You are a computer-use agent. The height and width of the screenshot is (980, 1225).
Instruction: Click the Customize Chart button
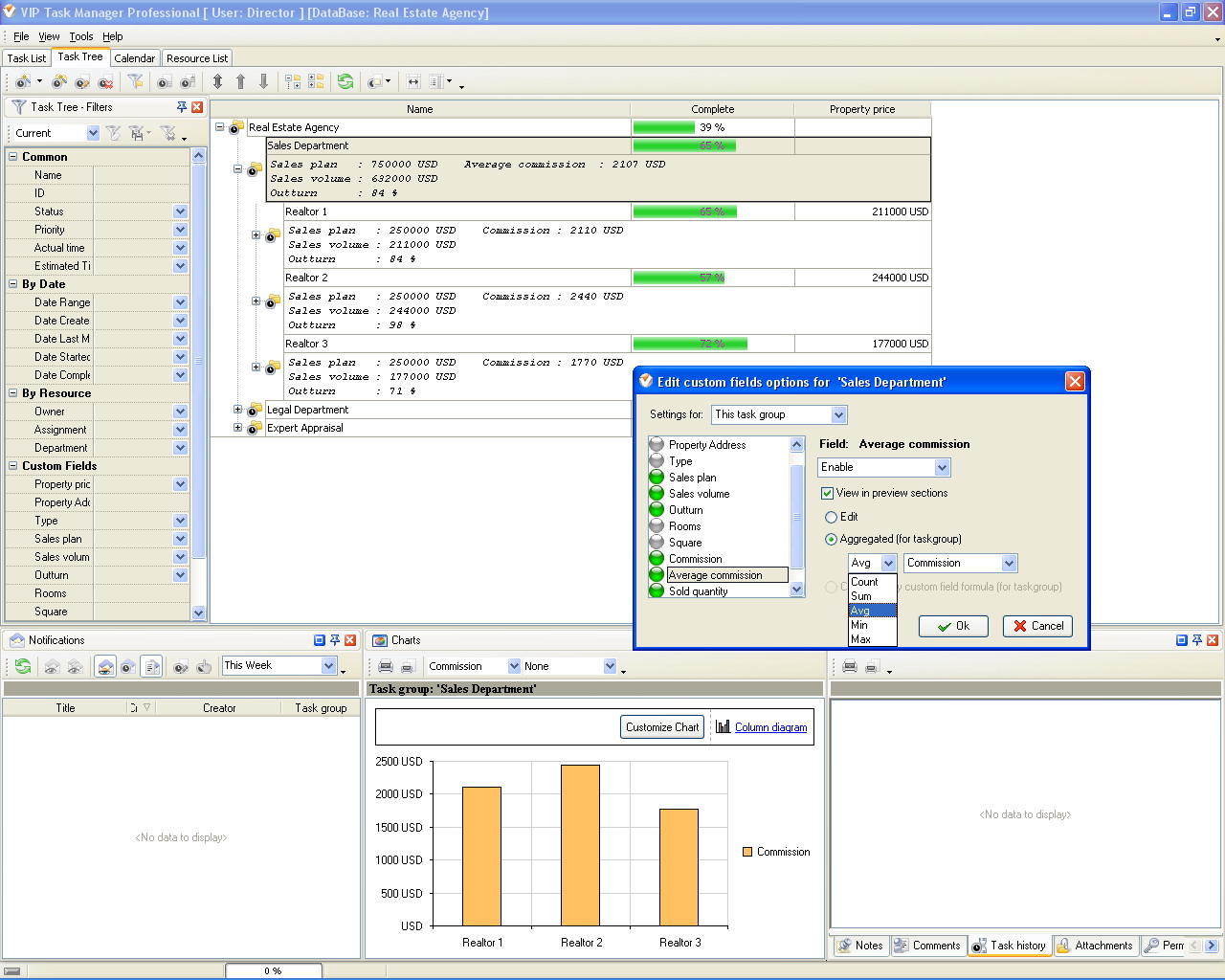(662, 727)
